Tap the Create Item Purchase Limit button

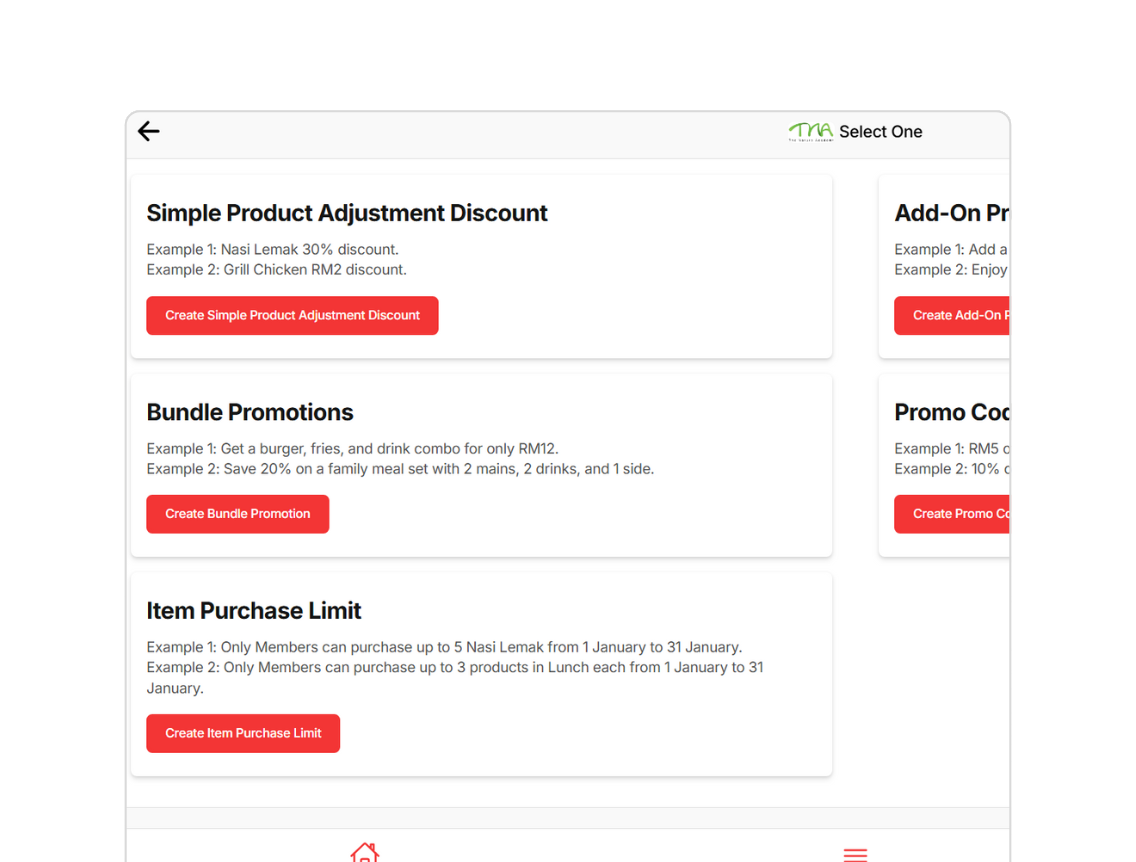(x=243, y=733)
